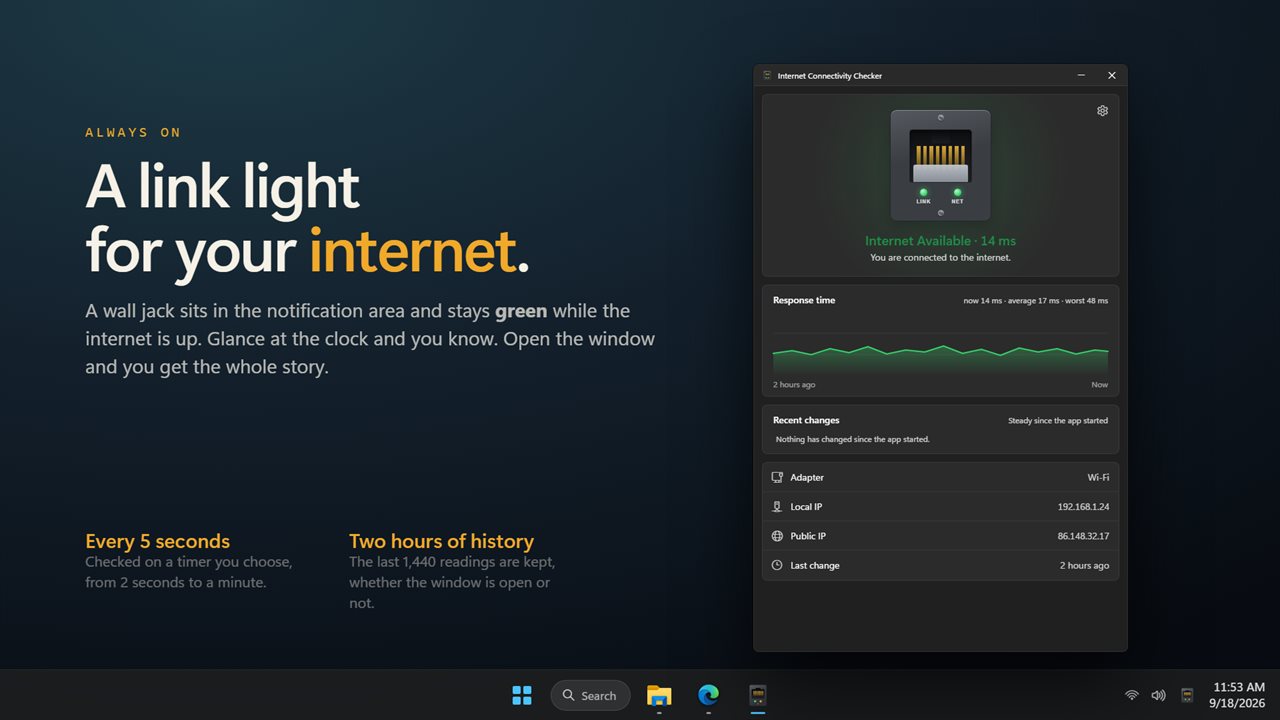Click the Adapter row's monitor icon
Image resolution: width=1280 pixels, height=720 pixels.
(777, 478)
